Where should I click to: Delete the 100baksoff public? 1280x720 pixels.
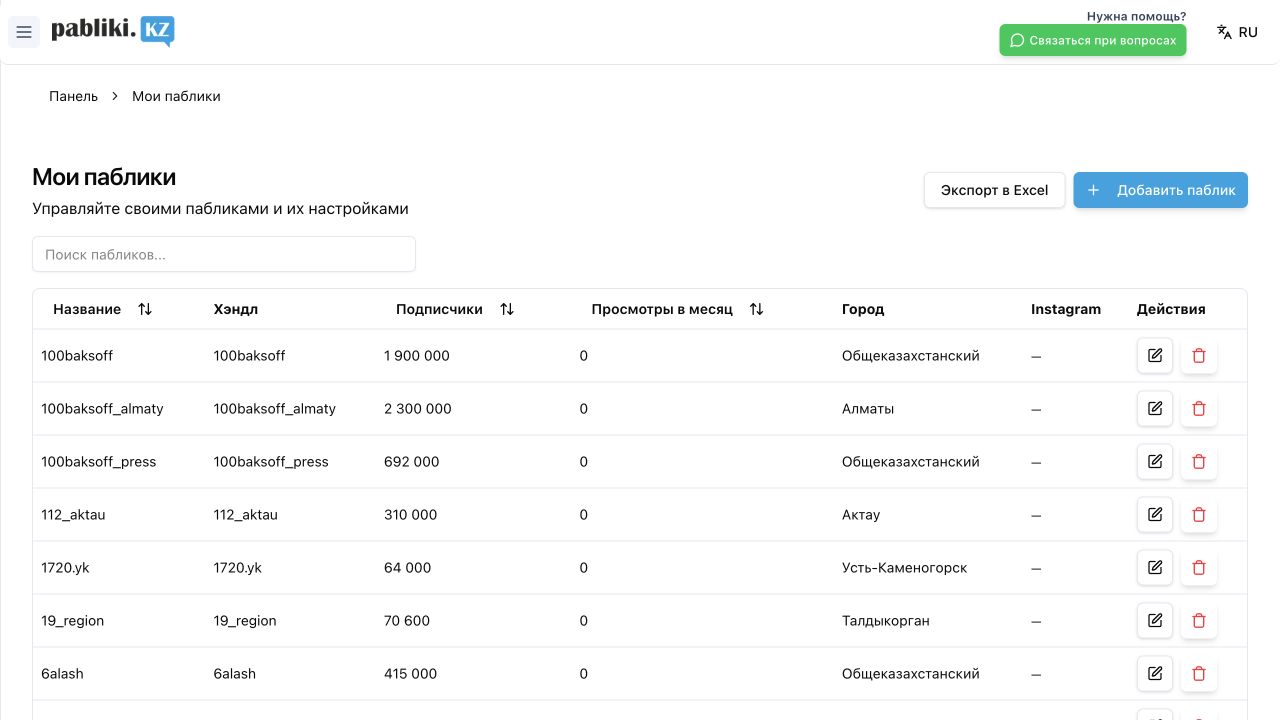click(x=1199, y=355)
